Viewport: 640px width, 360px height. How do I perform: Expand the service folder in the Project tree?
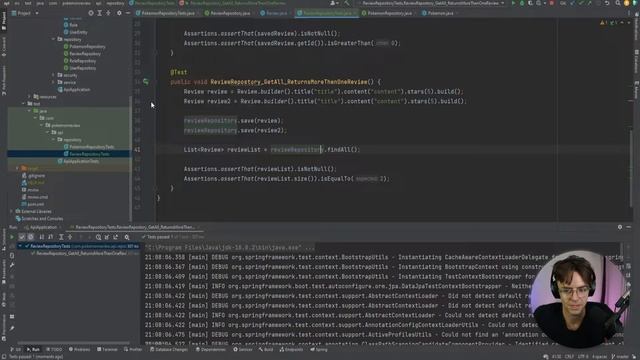53,82
